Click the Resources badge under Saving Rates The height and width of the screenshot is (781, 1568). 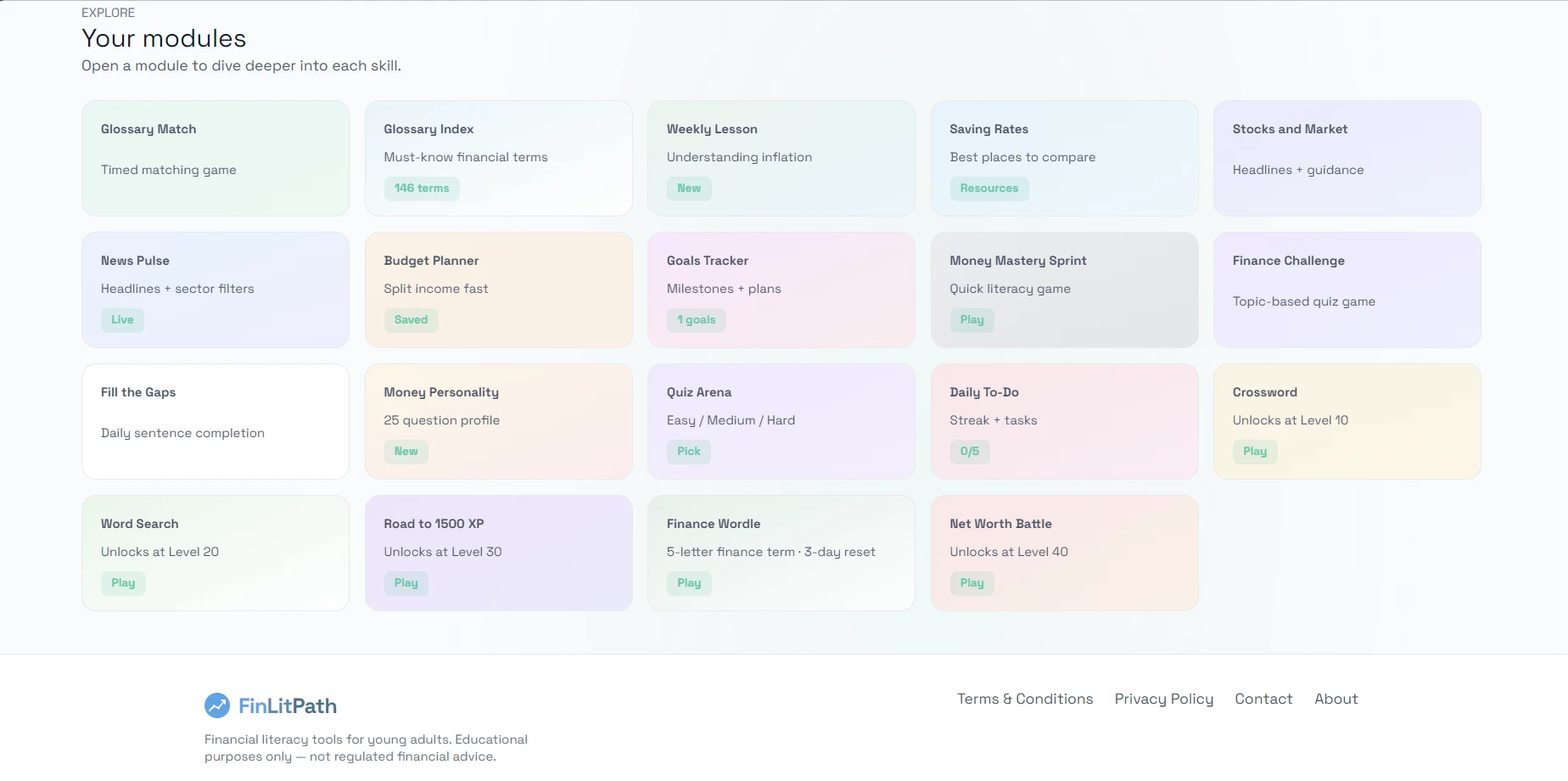click(x=989, y=188)
